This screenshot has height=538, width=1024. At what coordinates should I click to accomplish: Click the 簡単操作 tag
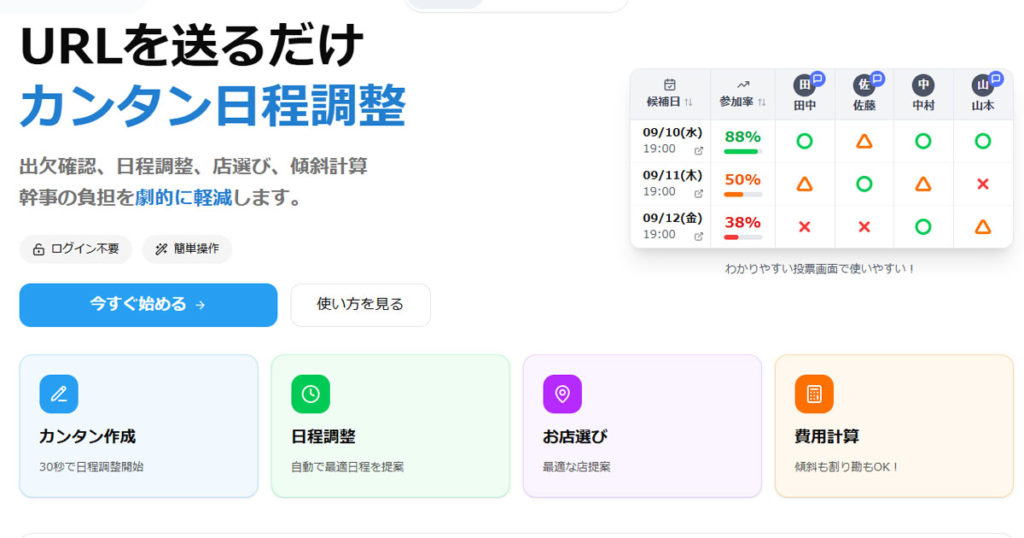[187, 249]
